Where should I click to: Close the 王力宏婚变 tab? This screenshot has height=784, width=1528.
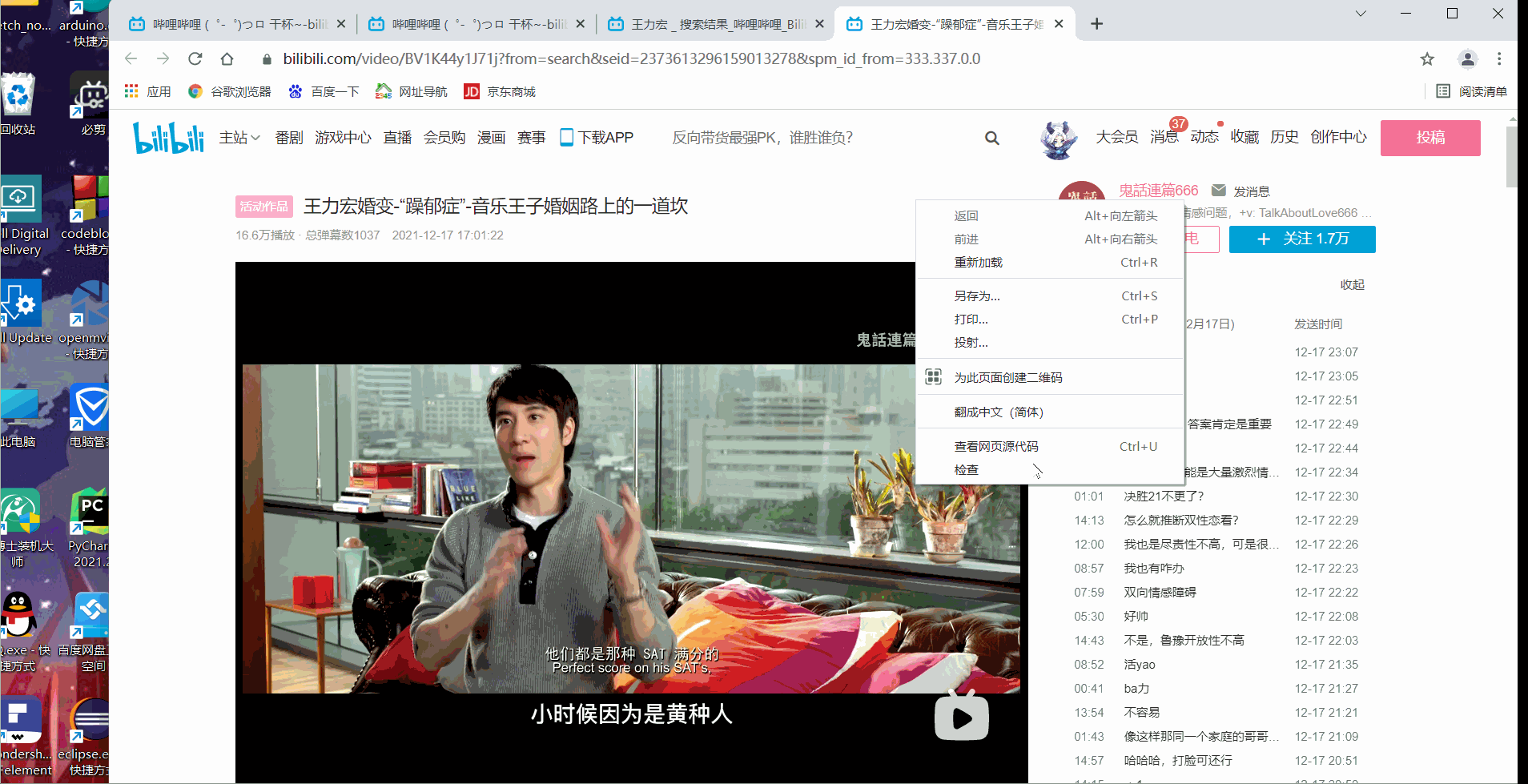point(1059,24)
